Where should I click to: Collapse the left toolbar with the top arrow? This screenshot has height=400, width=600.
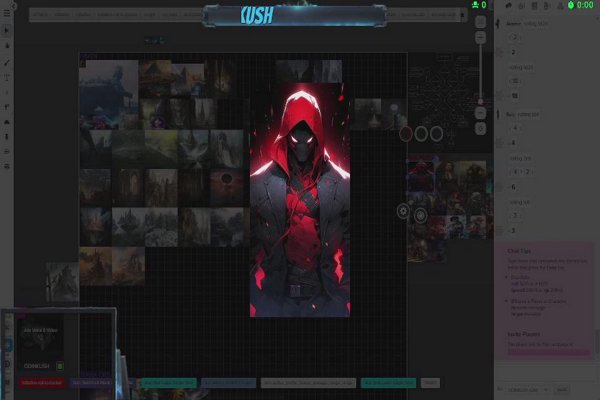click(14, 6)
